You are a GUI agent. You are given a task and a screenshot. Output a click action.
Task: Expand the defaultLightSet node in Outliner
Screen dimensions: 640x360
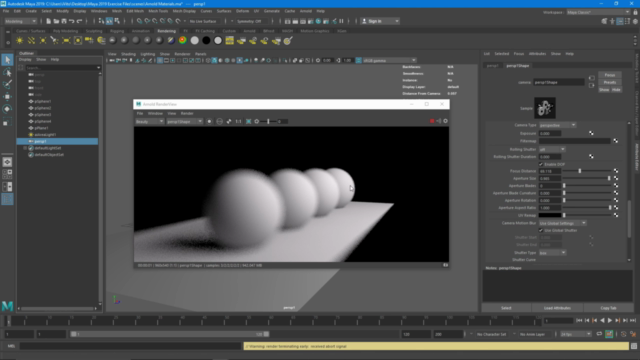pyautogui.click(x=25, y=148)
